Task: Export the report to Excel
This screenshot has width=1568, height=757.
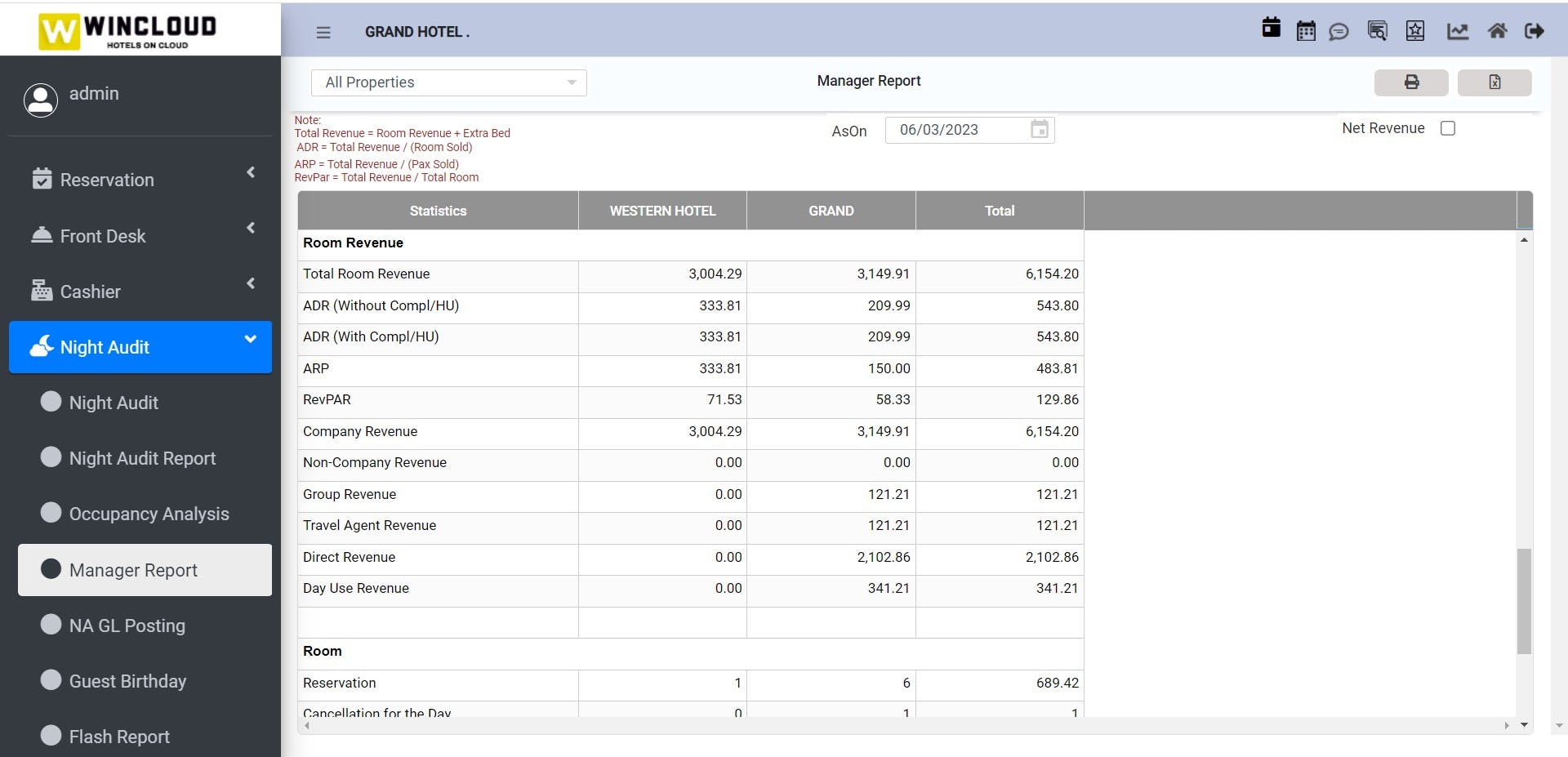Action: [x=1494, y=82]
